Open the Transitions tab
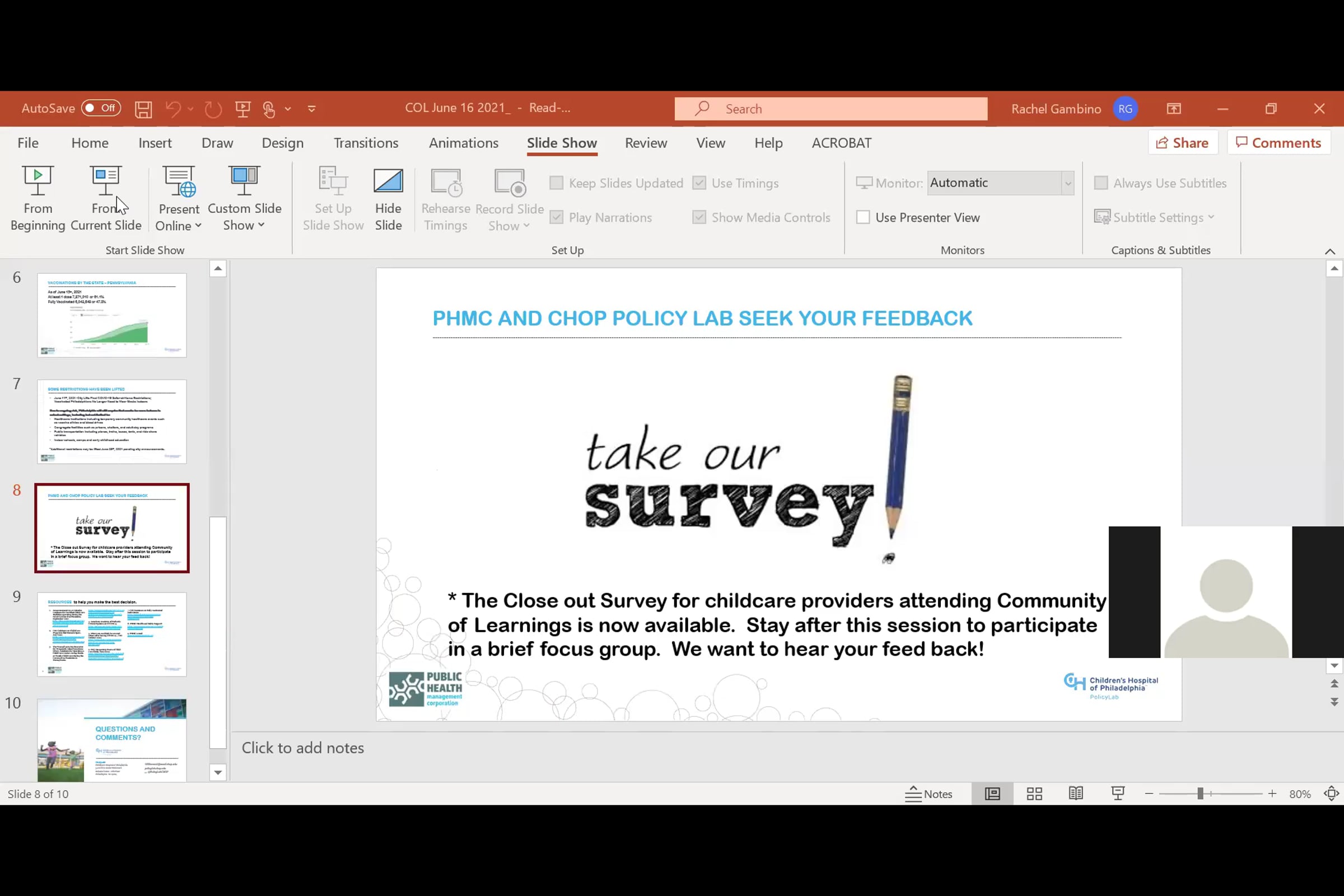The image size is (1344, 896). (366, 143)
